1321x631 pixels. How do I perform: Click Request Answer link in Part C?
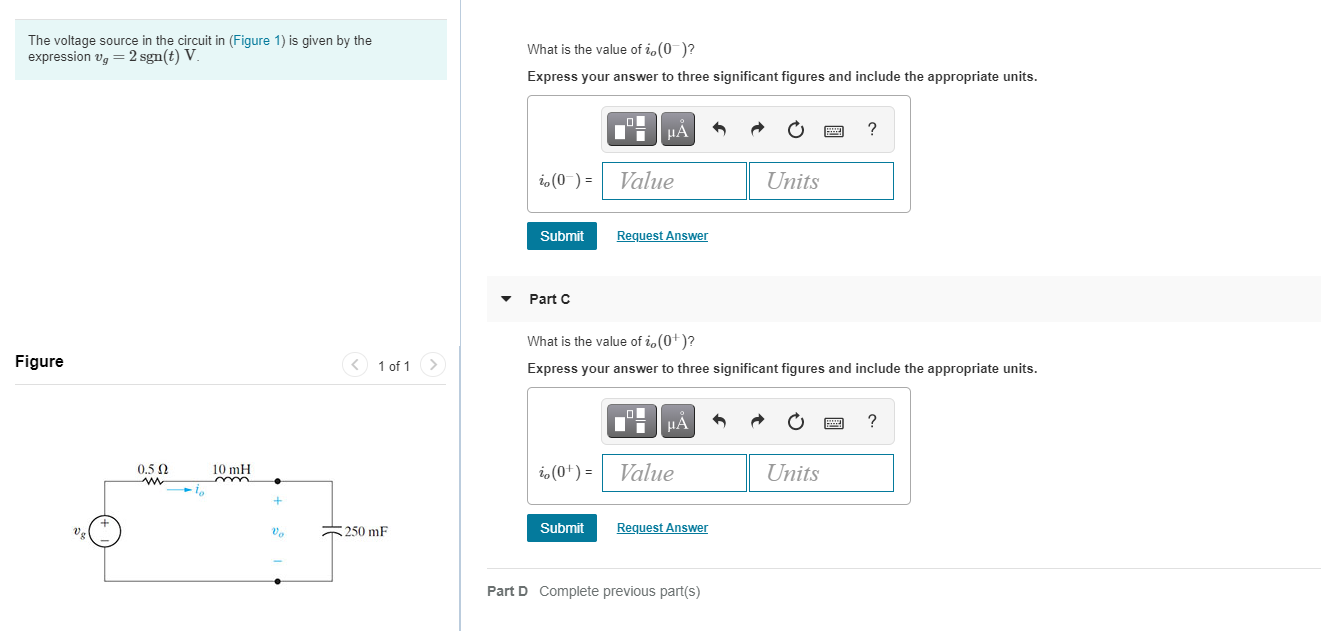click(662, 528)
